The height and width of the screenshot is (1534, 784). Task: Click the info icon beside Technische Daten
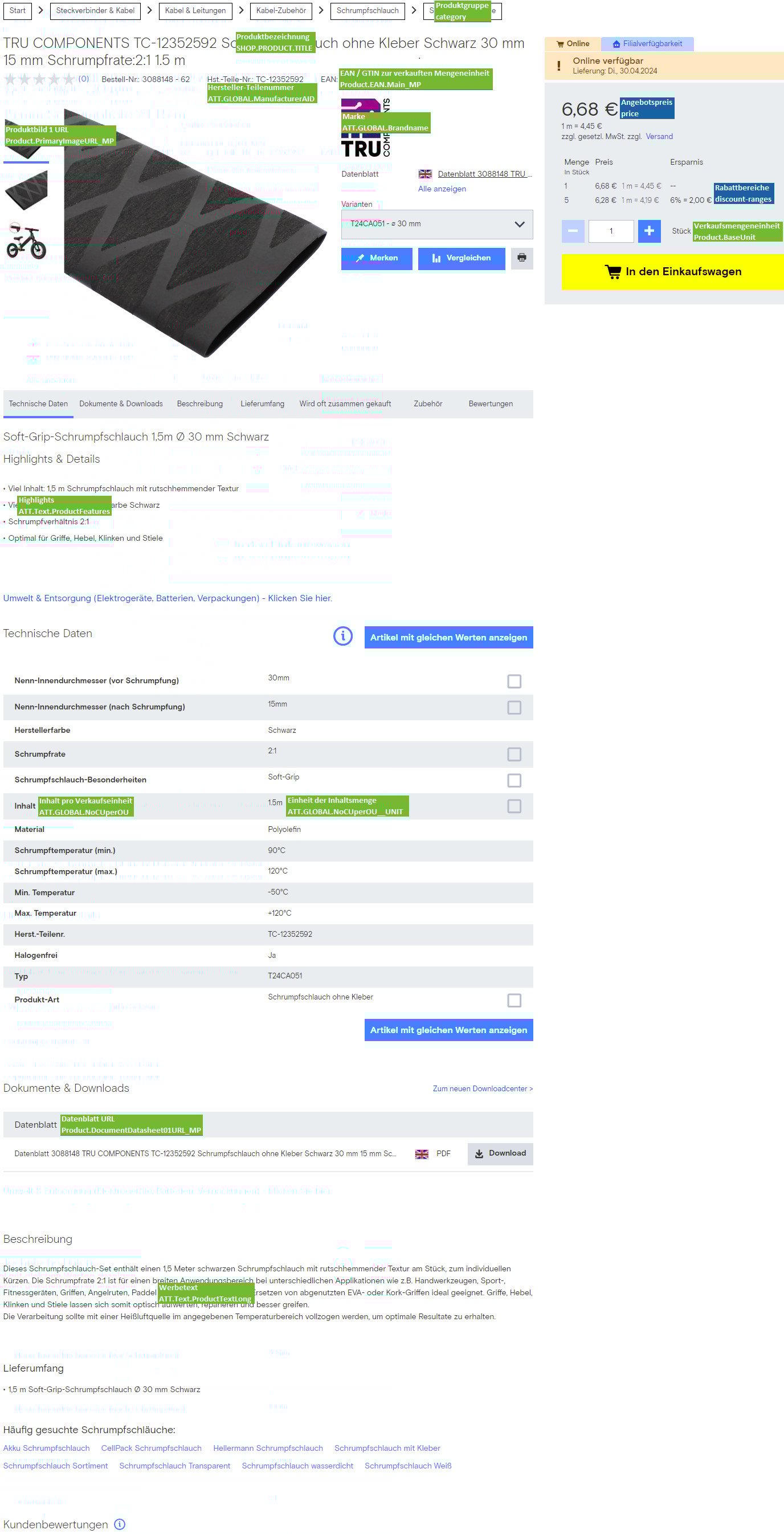pyautogui.click(x=343, y=636)
